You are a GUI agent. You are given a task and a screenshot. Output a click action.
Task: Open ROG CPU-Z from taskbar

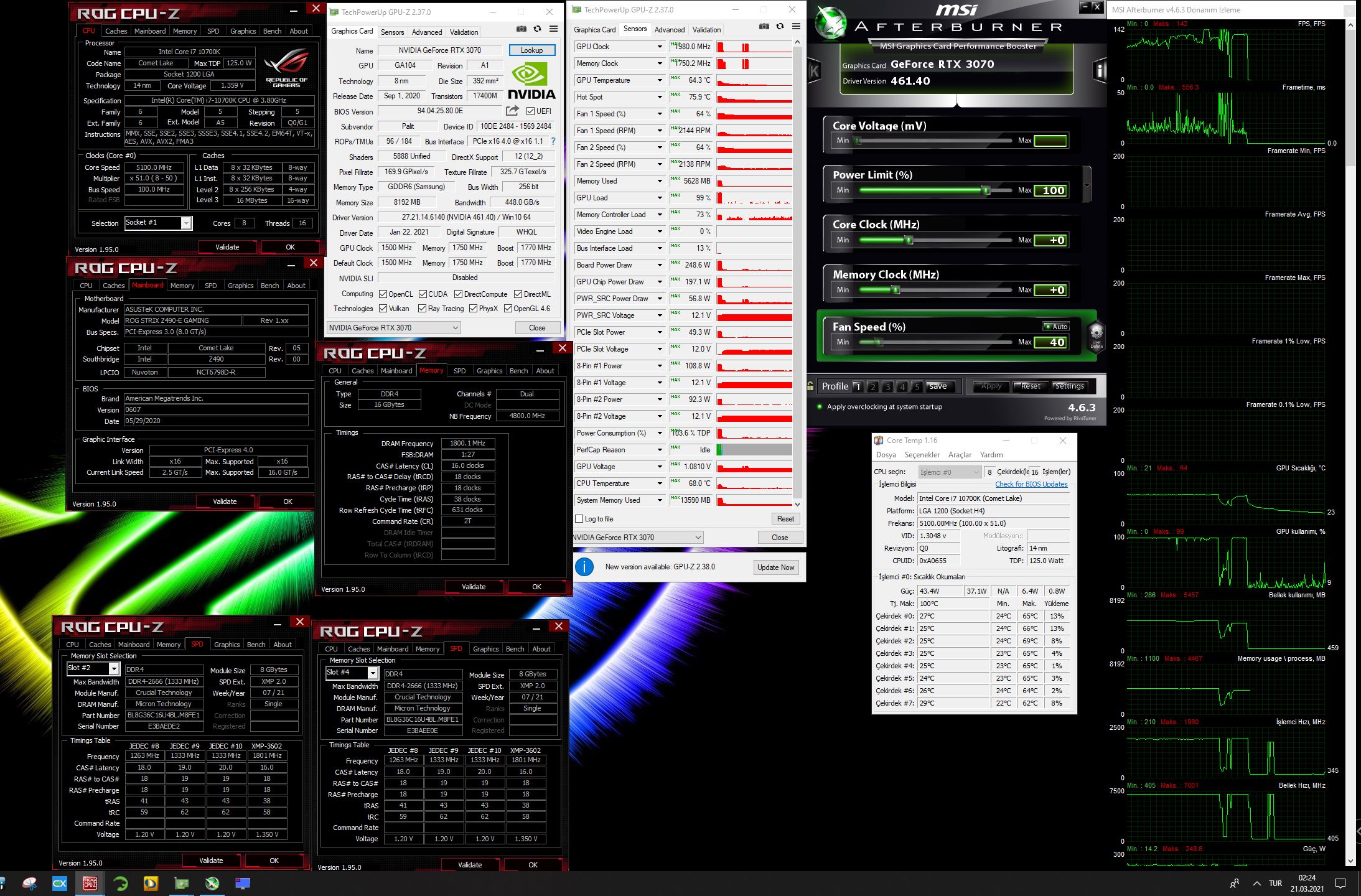click(90, 884)
